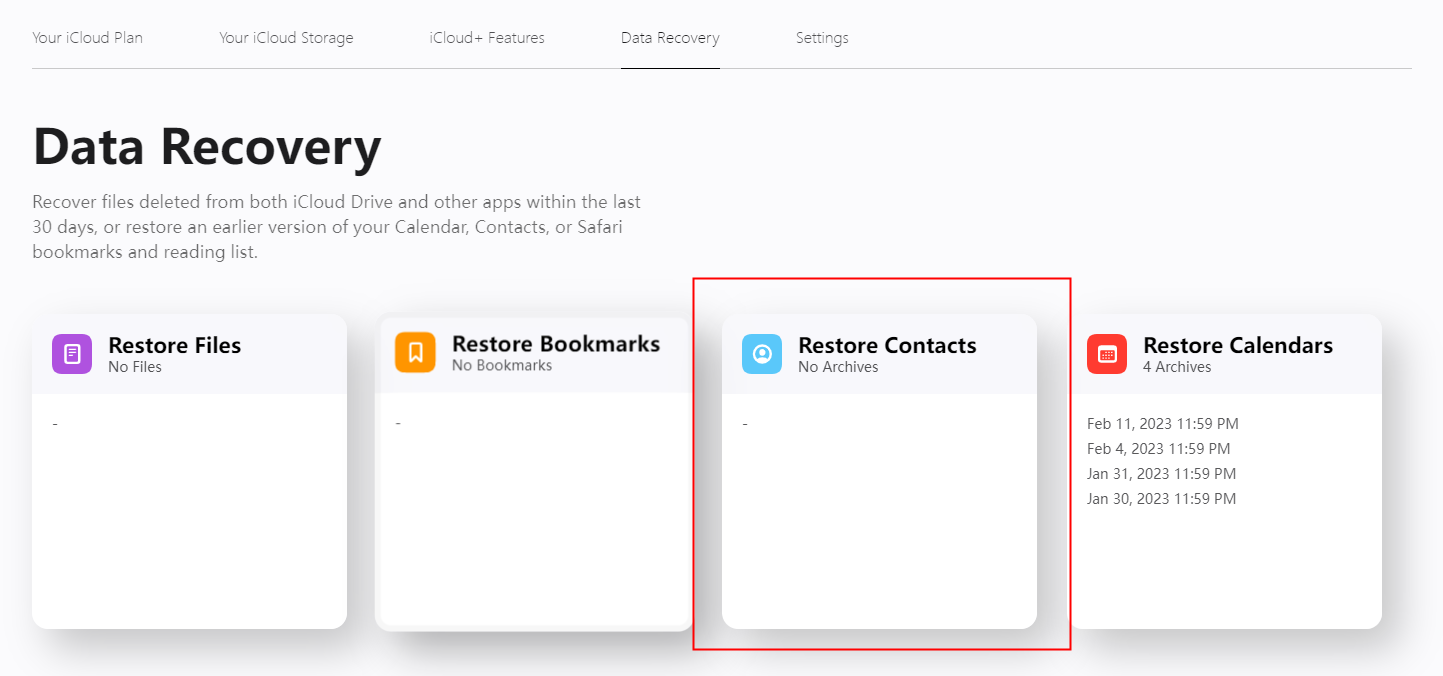Choose the Feb 4, 2023 calendar archive

click(x=1157, y=448)
